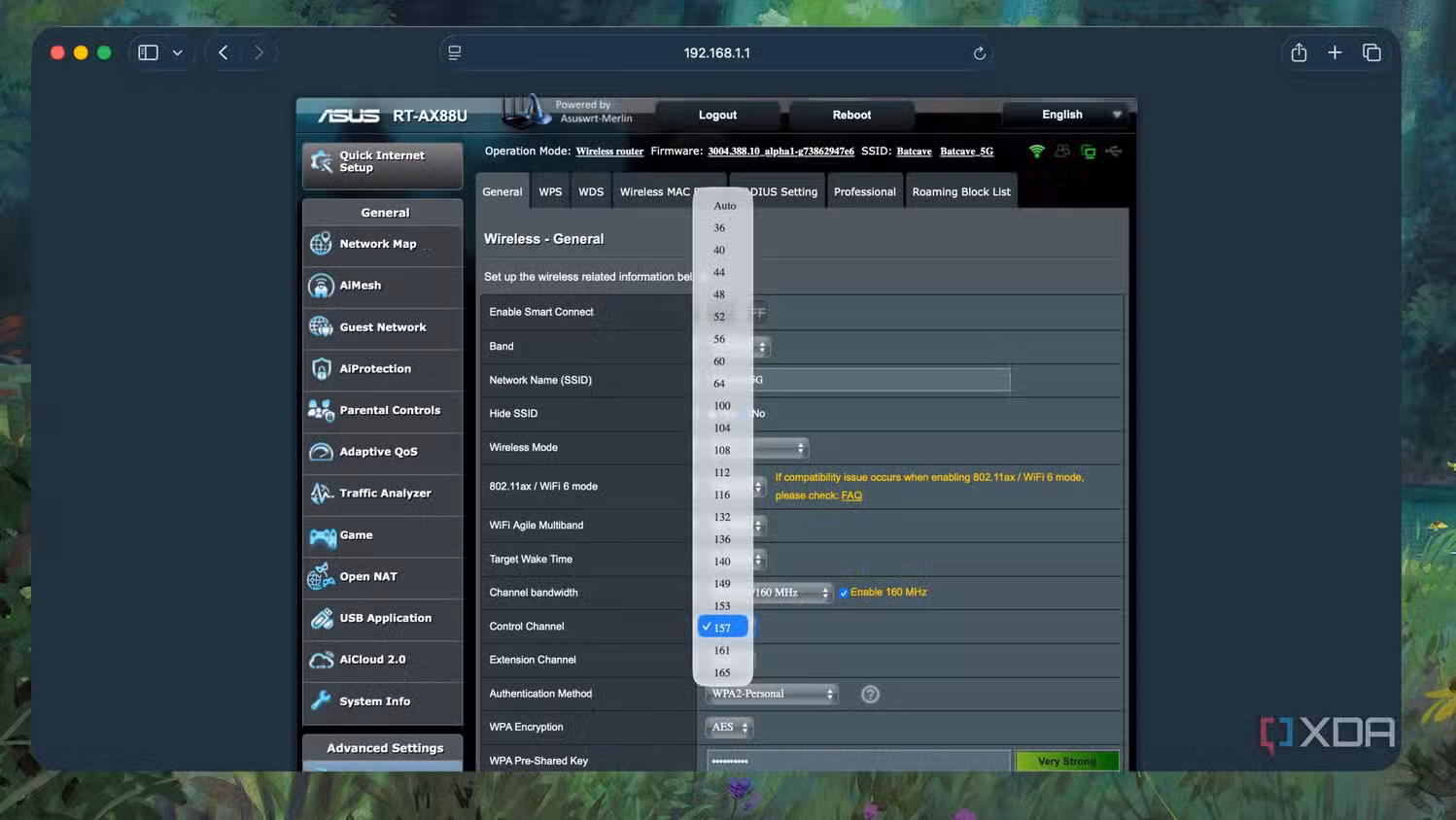Toggle the Safari sidebar
Image resolution: width=1456 pixels, height=820 pixels.
coord(148,52)
